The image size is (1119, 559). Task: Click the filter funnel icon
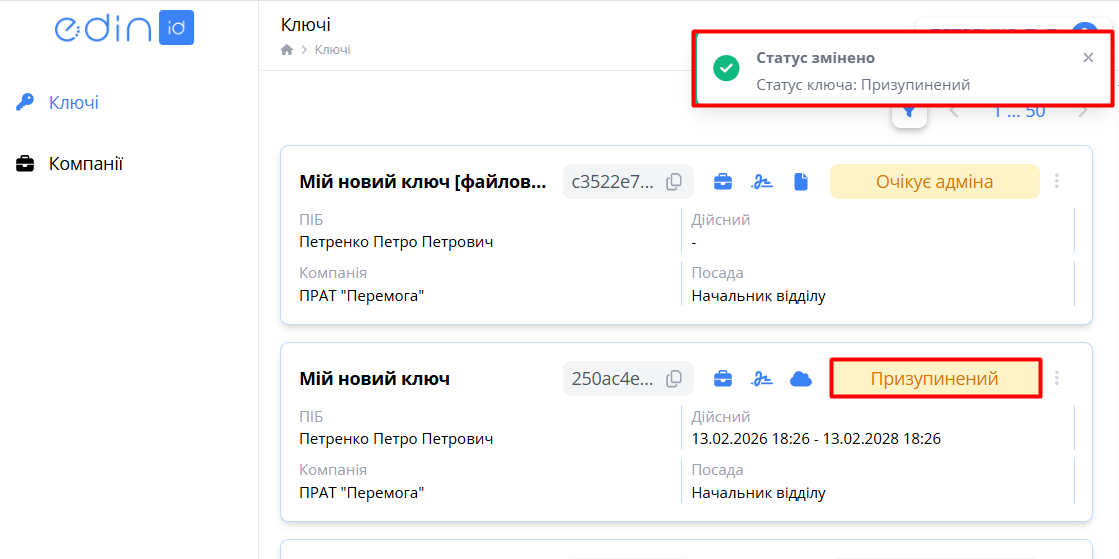(x=909, y=112)
